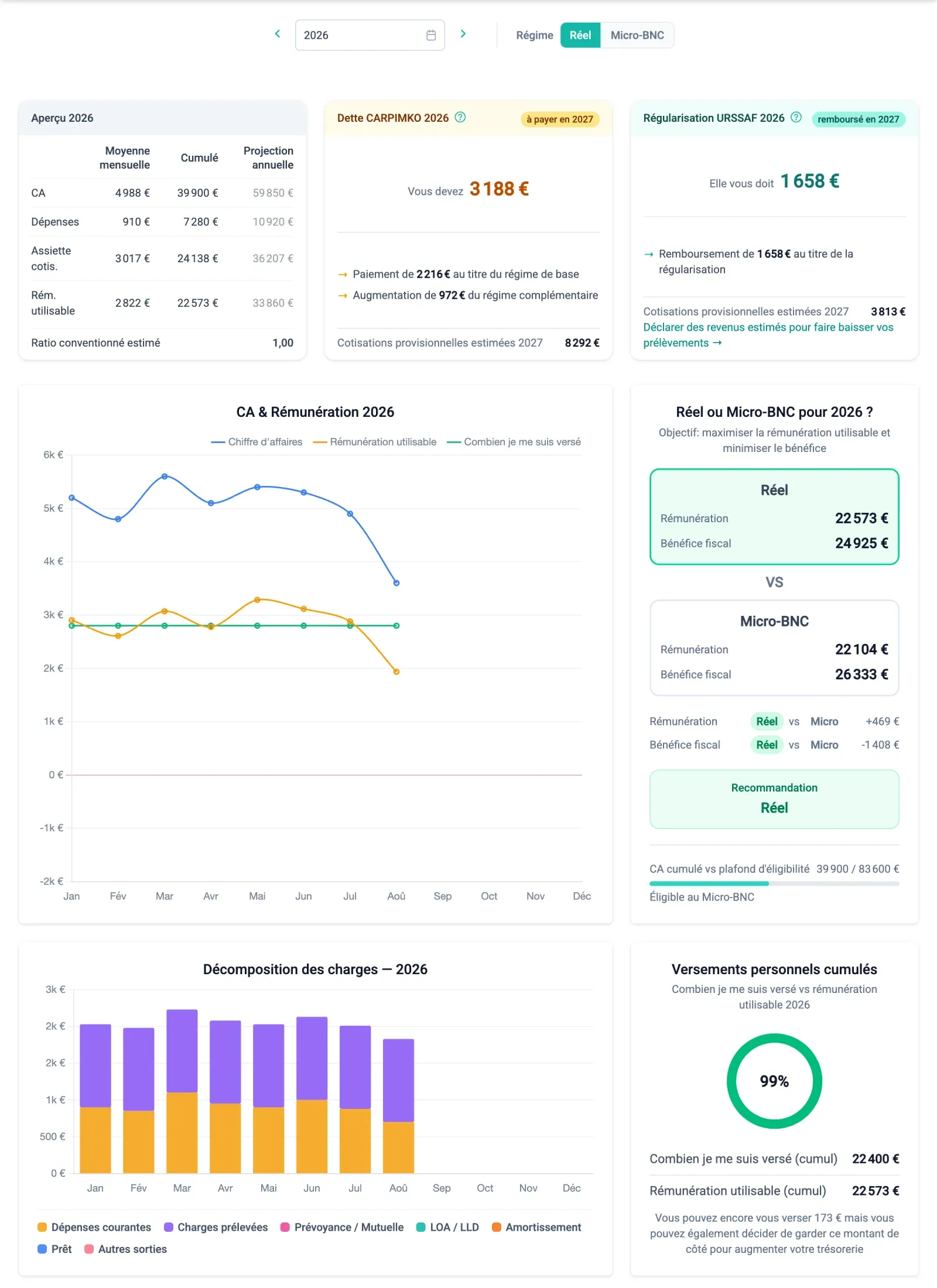
Task: Click the 'remboursé en 2027' badge
Action: click(859, 119)
